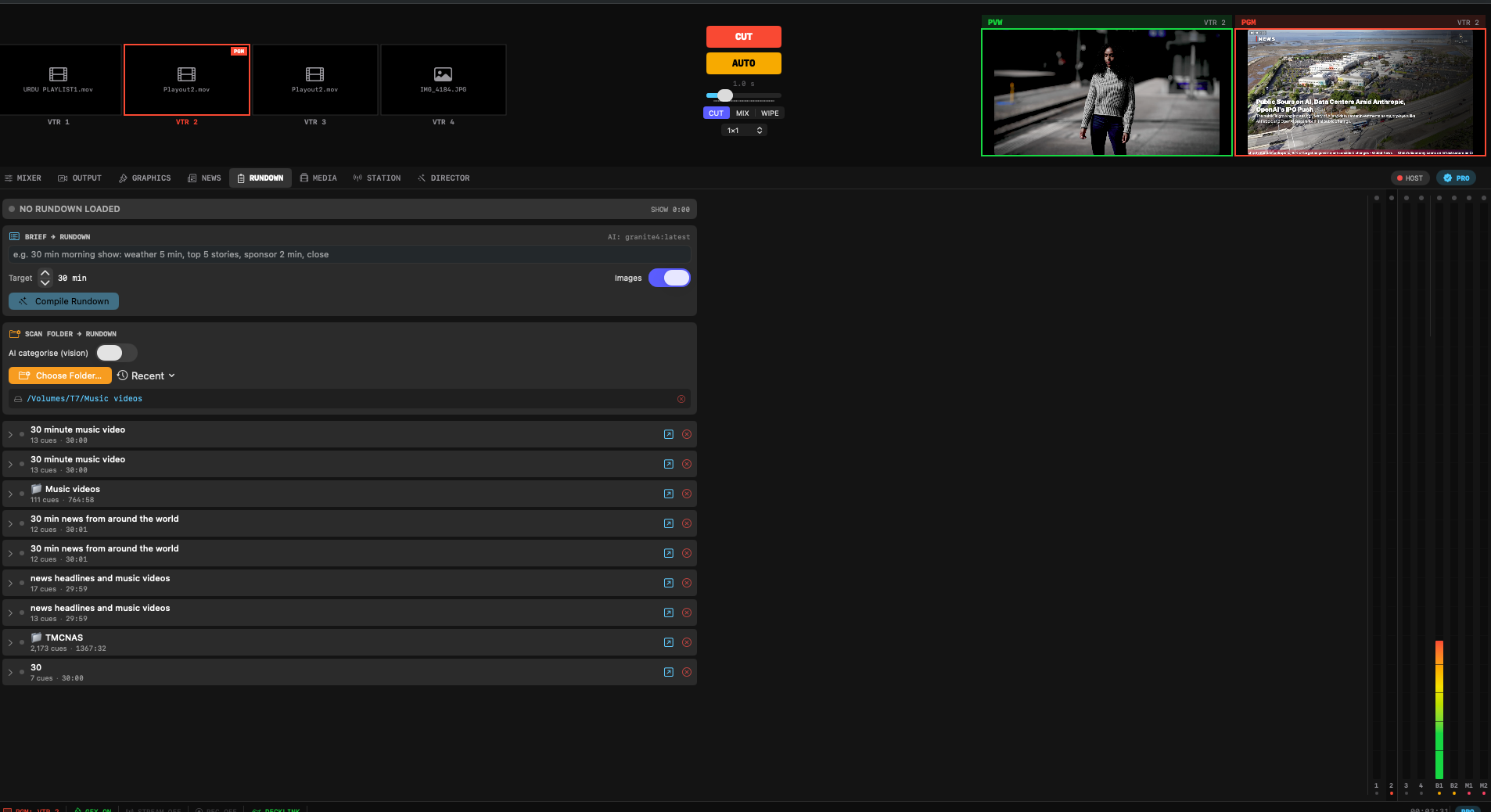Enable AI categorise (vision) switch
1491x812 pixels.
click(x=117, y=353)
